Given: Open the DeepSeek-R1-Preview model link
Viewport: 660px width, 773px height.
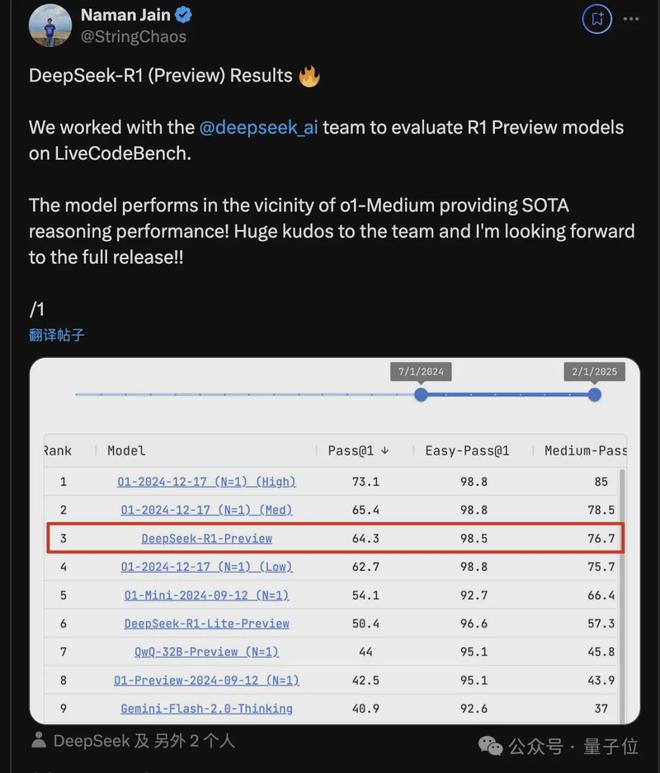Looking at the screenshot, I should click(207, 538).
